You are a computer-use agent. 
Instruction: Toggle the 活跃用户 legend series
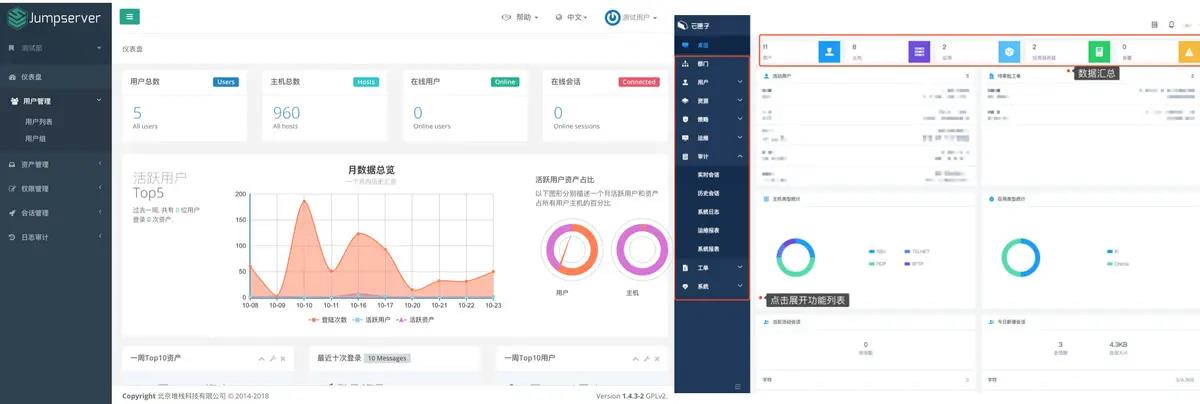pos(372,319)
